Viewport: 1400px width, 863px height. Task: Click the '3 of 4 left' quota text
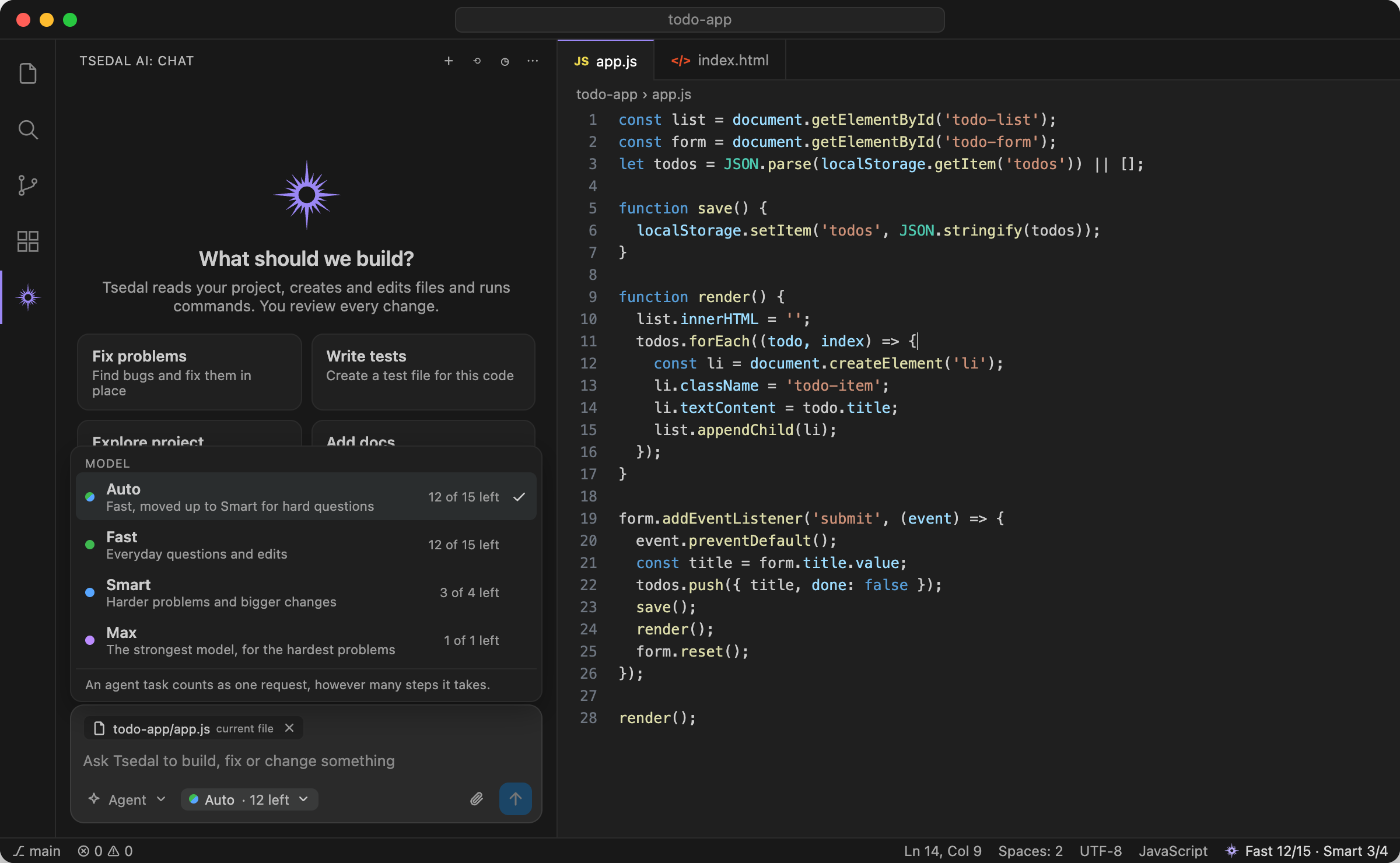click(469, 592)
